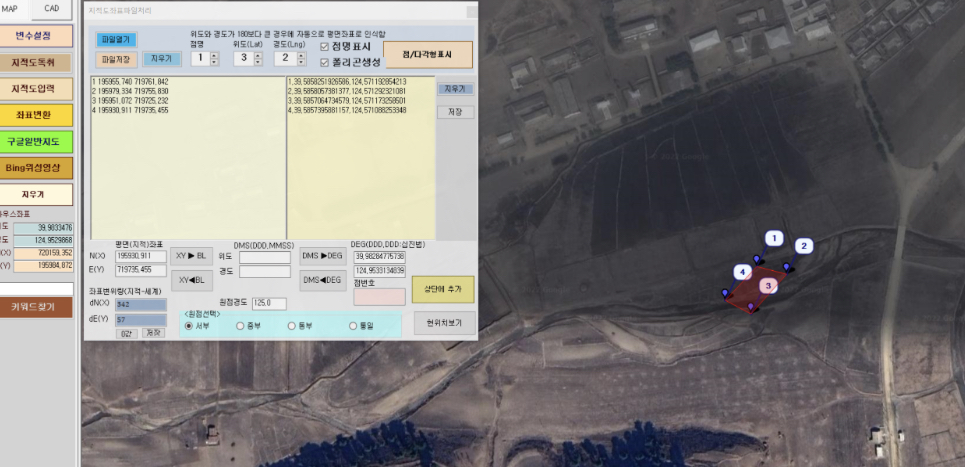
Task: Switch to the CAD tab
Action: click(x=52, y=10)
